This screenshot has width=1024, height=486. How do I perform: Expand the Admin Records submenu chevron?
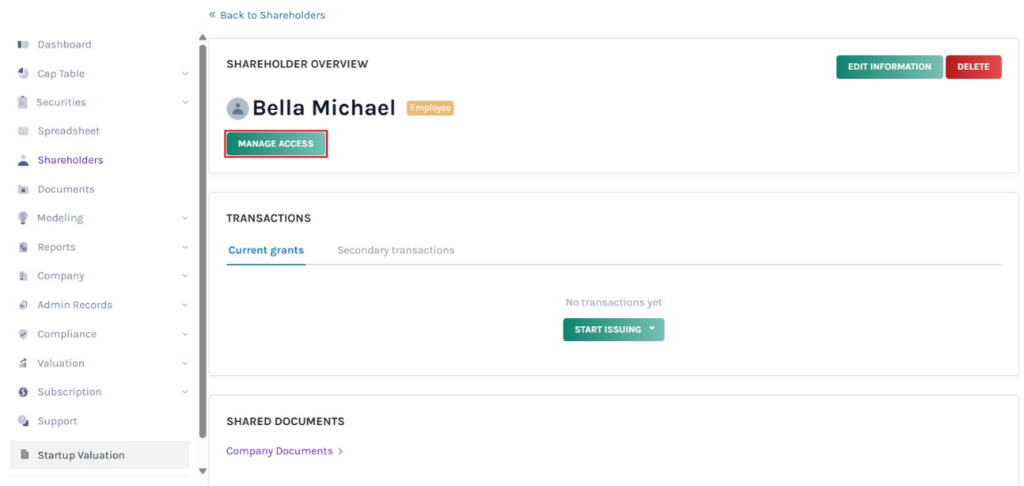coord(185,306)
